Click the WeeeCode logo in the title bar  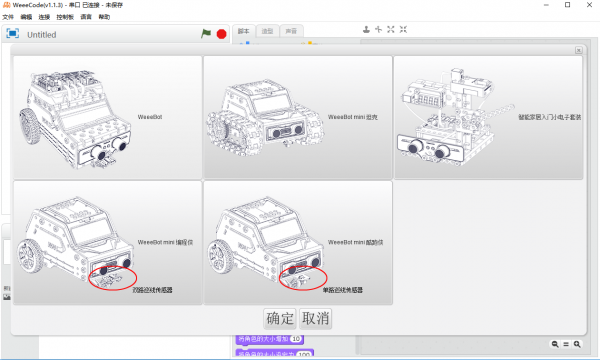point(7,5)
